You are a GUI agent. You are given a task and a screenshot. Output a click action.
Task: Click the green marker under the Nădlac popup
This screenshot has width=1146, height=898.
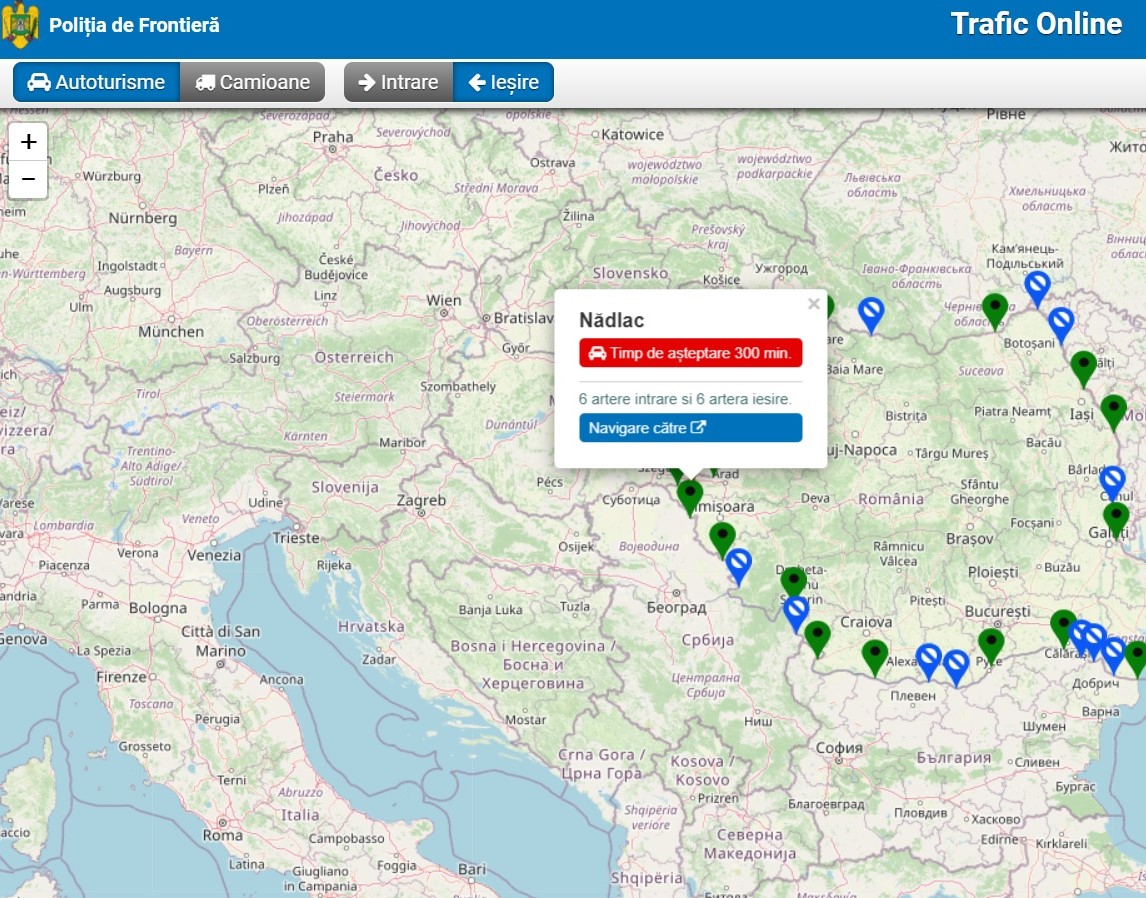pos(689,494)
